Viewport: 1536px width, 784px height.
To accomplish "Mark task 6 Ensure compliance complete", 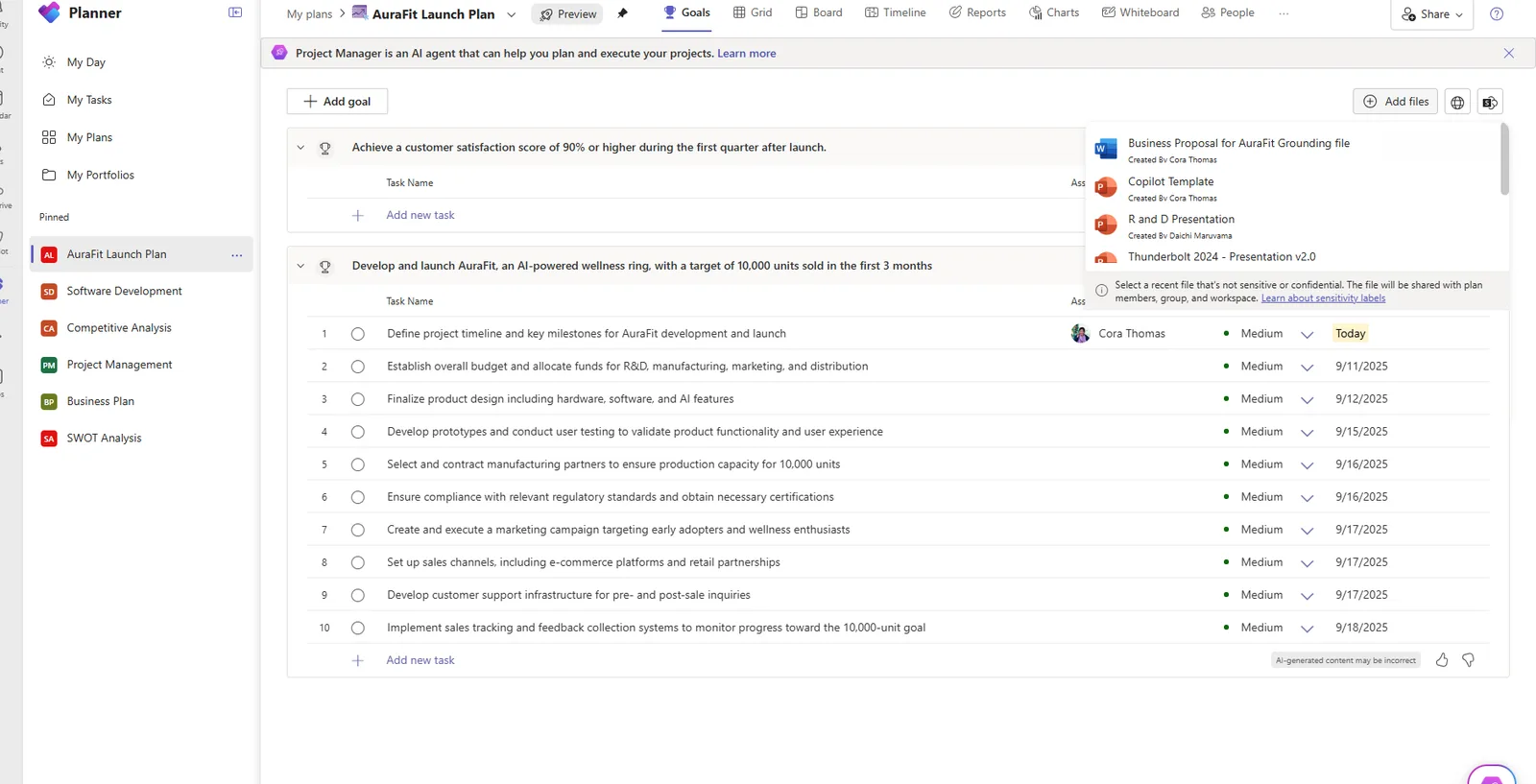I will (358, 497).
